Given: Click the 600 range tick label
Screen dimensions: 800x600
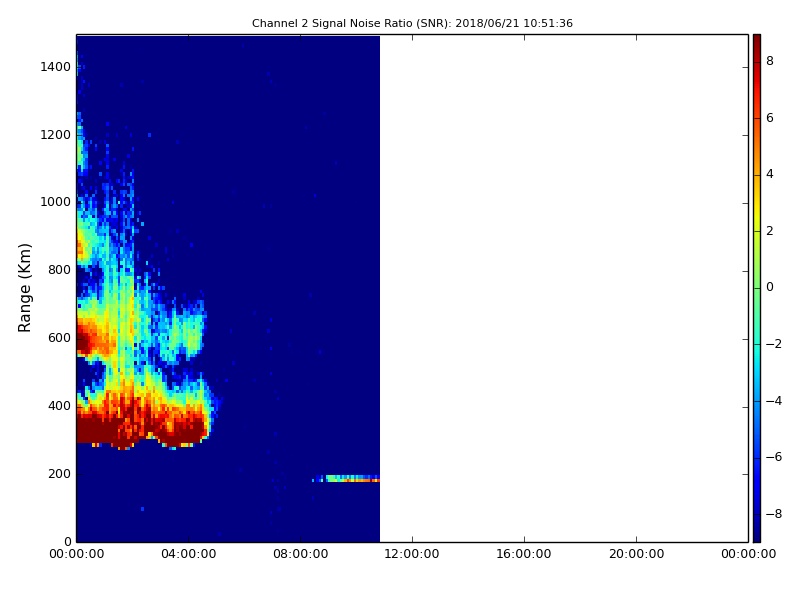Looking at the screenshot, I should [59, 338].
